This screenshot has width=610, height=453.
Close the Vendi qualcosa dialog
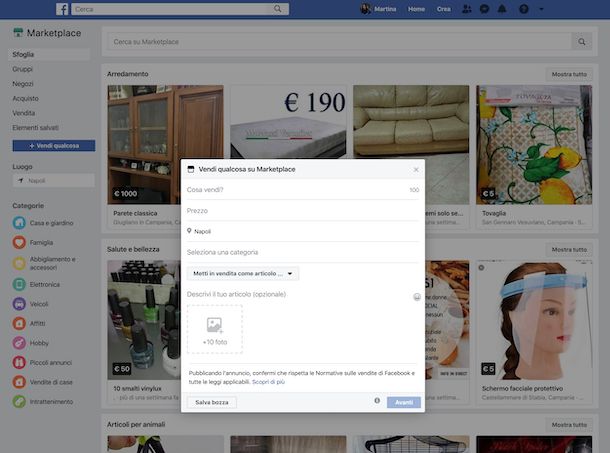click(416, 169)
